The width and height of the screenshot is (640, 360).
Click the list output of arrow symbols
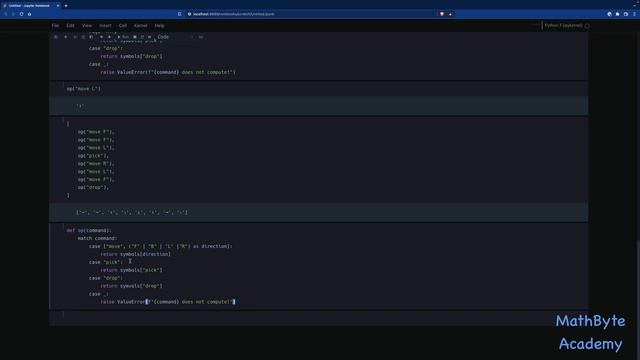(x=132, y=212)
